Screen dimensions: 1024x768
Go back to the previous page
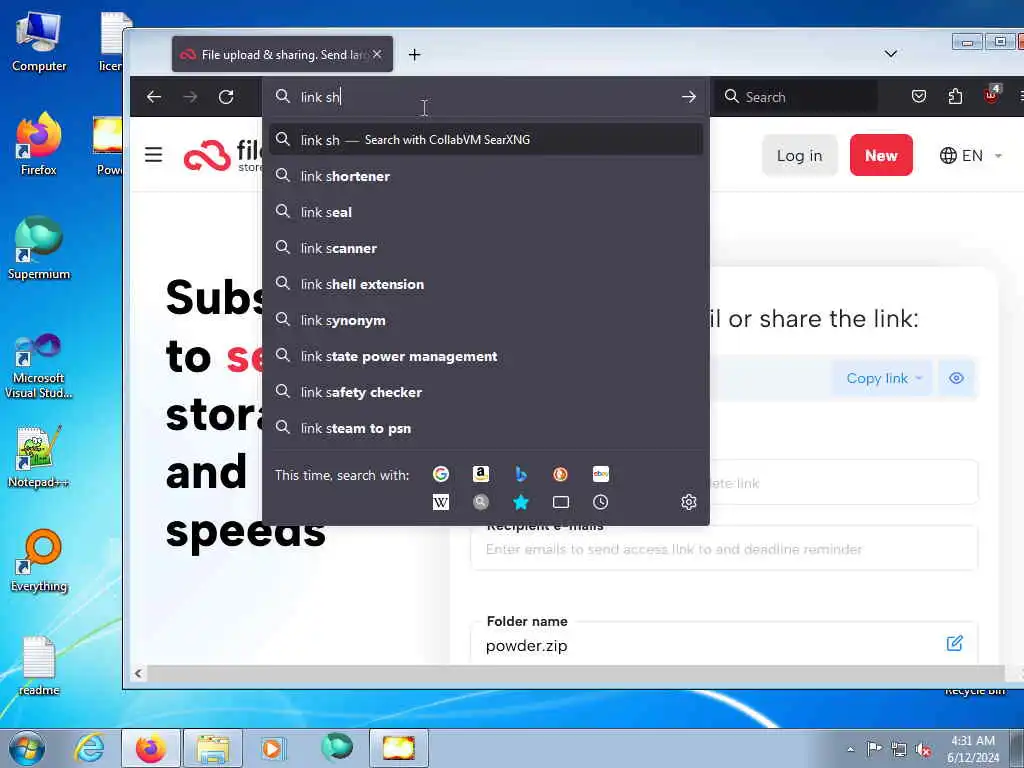154,97
